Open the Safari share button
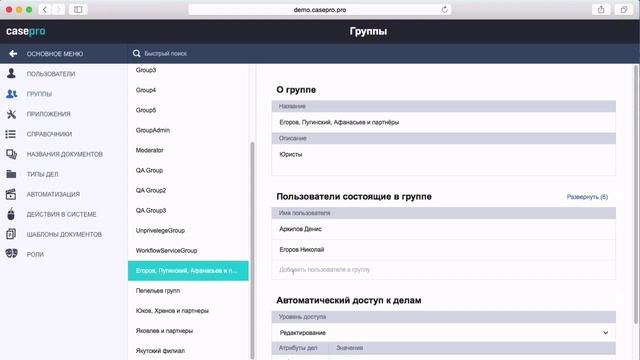The image size is (640, 360). pos(601,9)
